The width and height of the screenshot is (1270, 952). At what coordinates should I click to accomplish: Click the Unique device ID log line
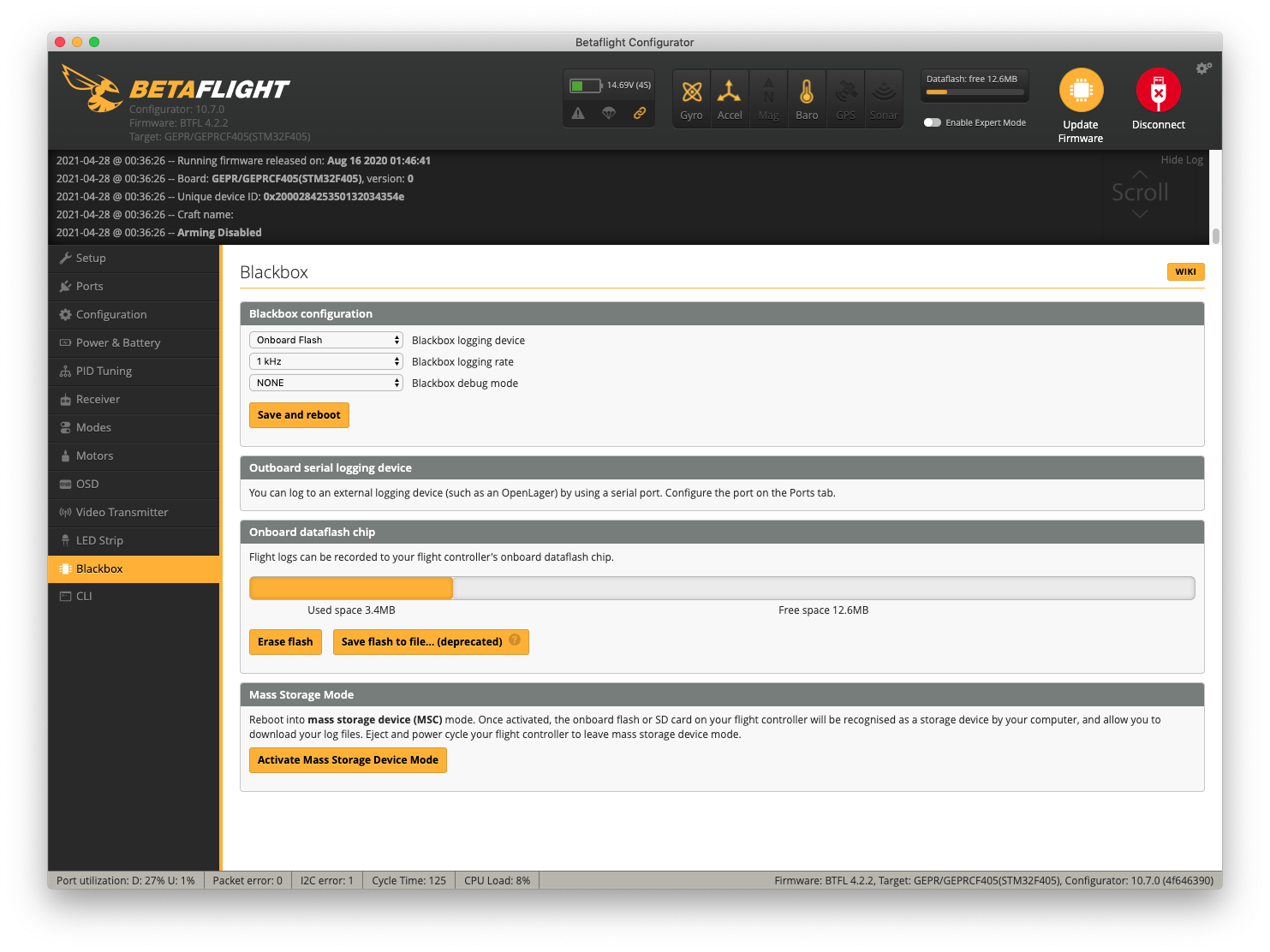(x=230, y=196)
